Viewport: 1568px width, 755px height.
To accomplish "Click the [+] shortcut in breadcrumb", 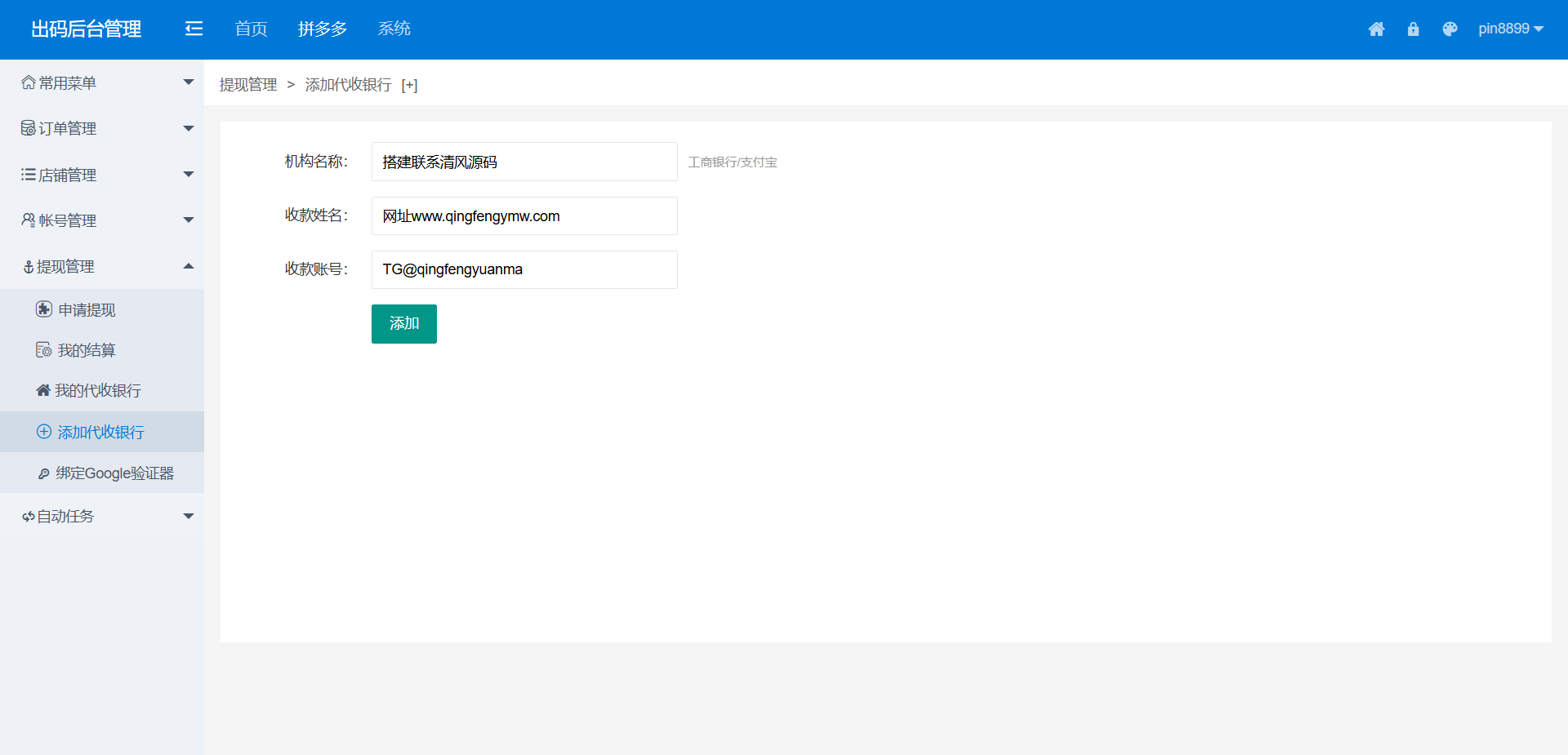I will (409, 85).
